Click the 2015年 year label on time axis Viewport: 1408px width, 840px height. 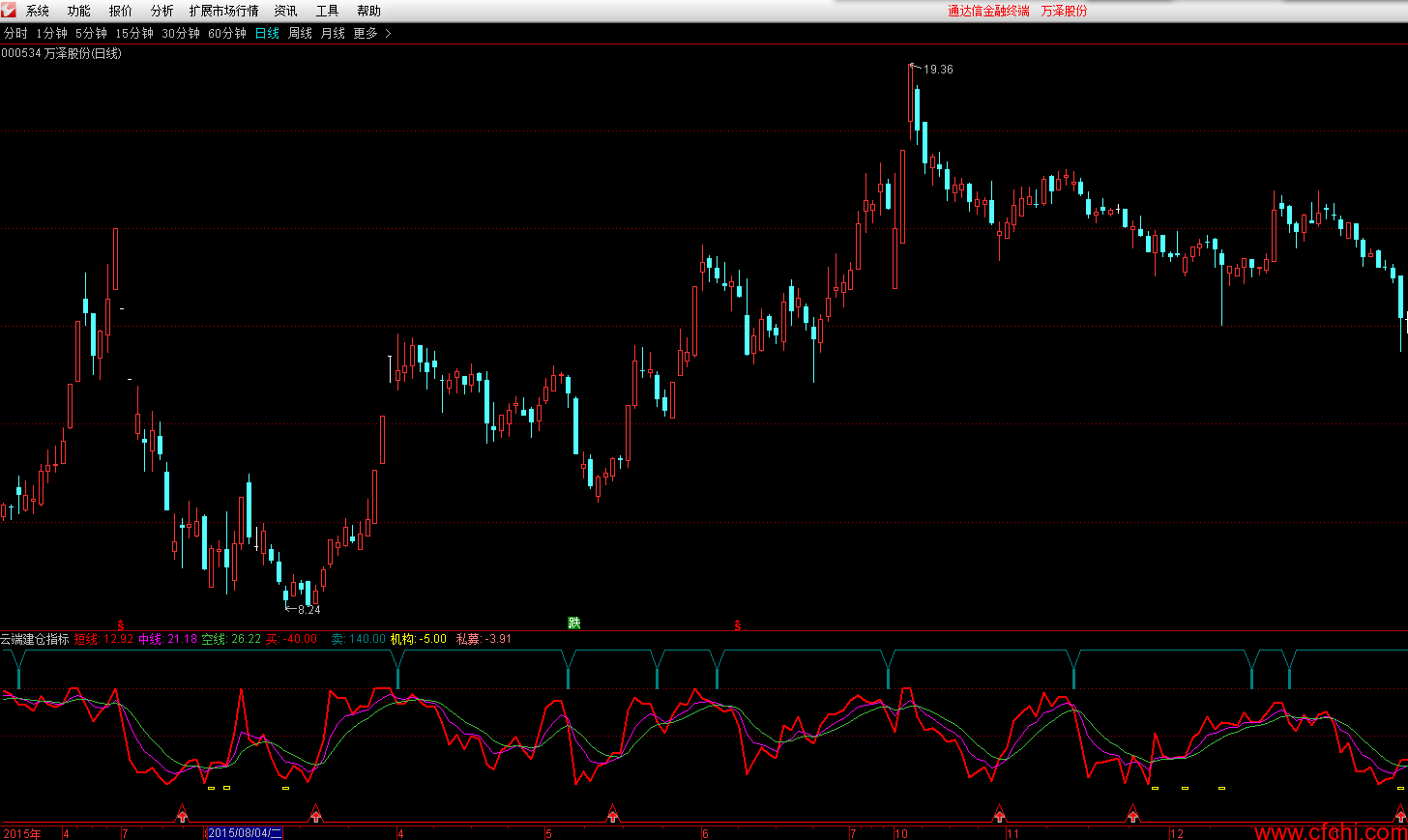(22, 833)
